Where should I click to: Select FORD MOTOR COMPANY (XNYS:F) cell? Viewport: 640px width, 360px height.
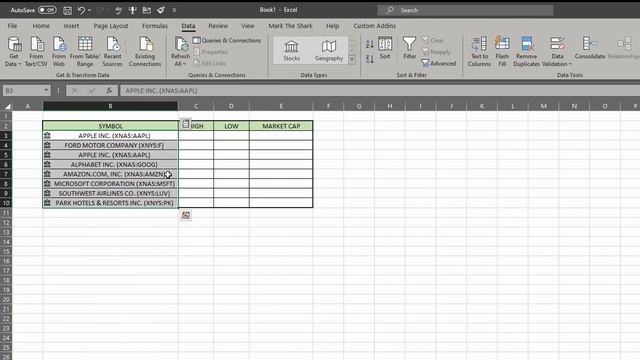110,145
